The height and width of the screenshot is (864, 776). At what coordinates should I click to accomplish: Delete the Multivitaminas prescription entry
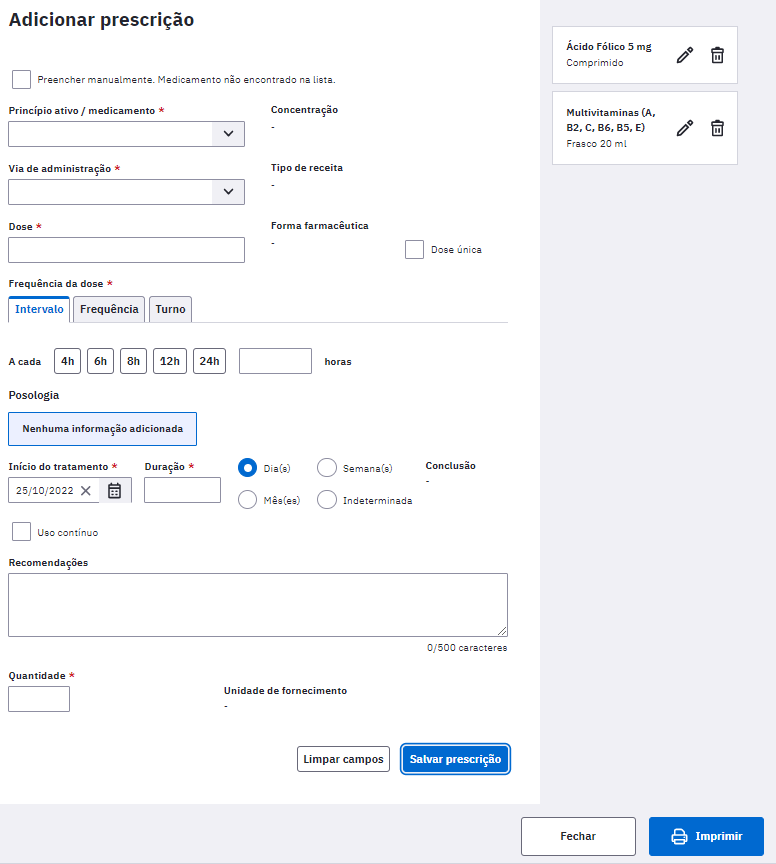click(x=717, y=128)
